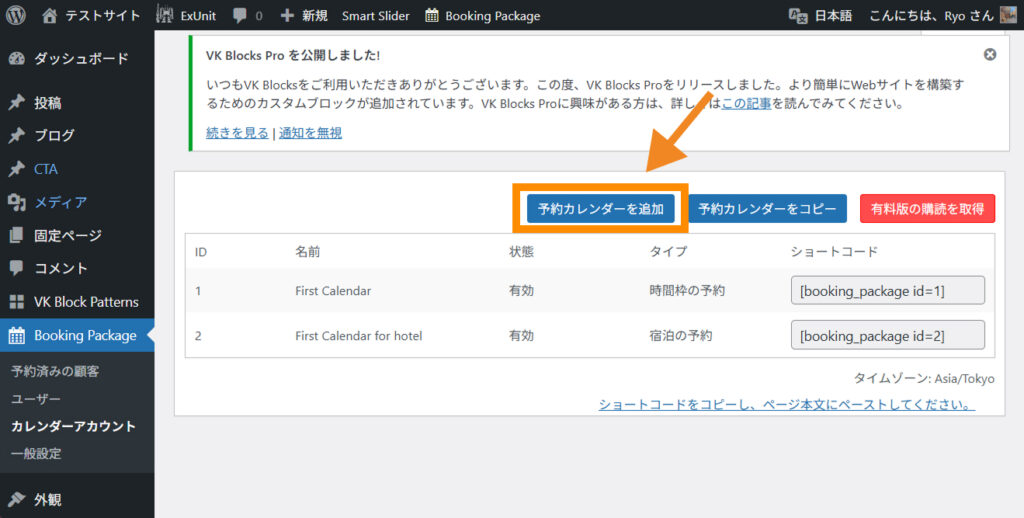Click the language switcher icon beside 日本語
Viewport: 1024px width, 518px height.
tap(798, 16)
